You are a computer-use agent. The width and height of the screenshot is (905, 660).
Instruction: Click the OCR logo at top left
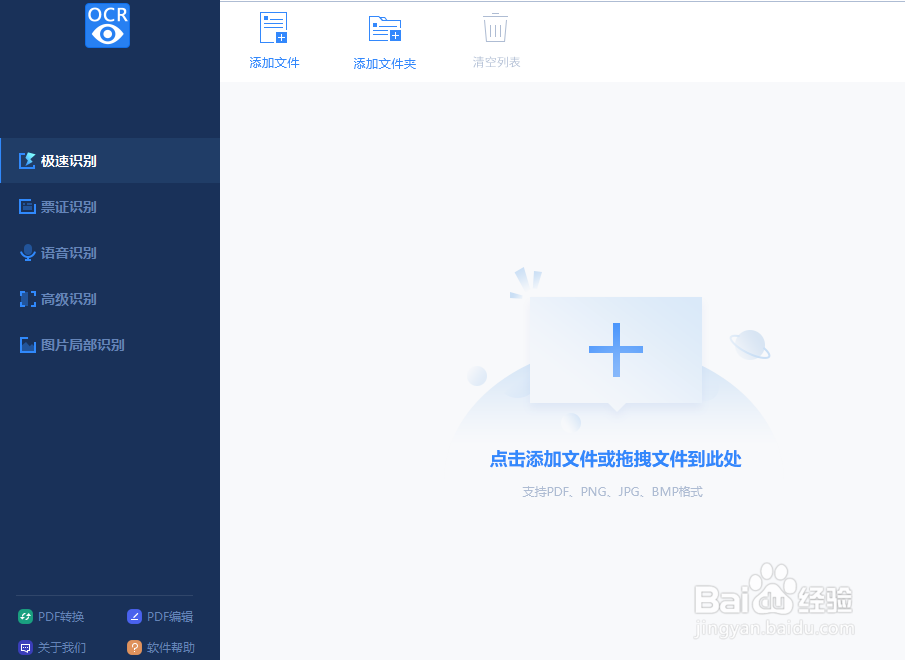(107, 26)
